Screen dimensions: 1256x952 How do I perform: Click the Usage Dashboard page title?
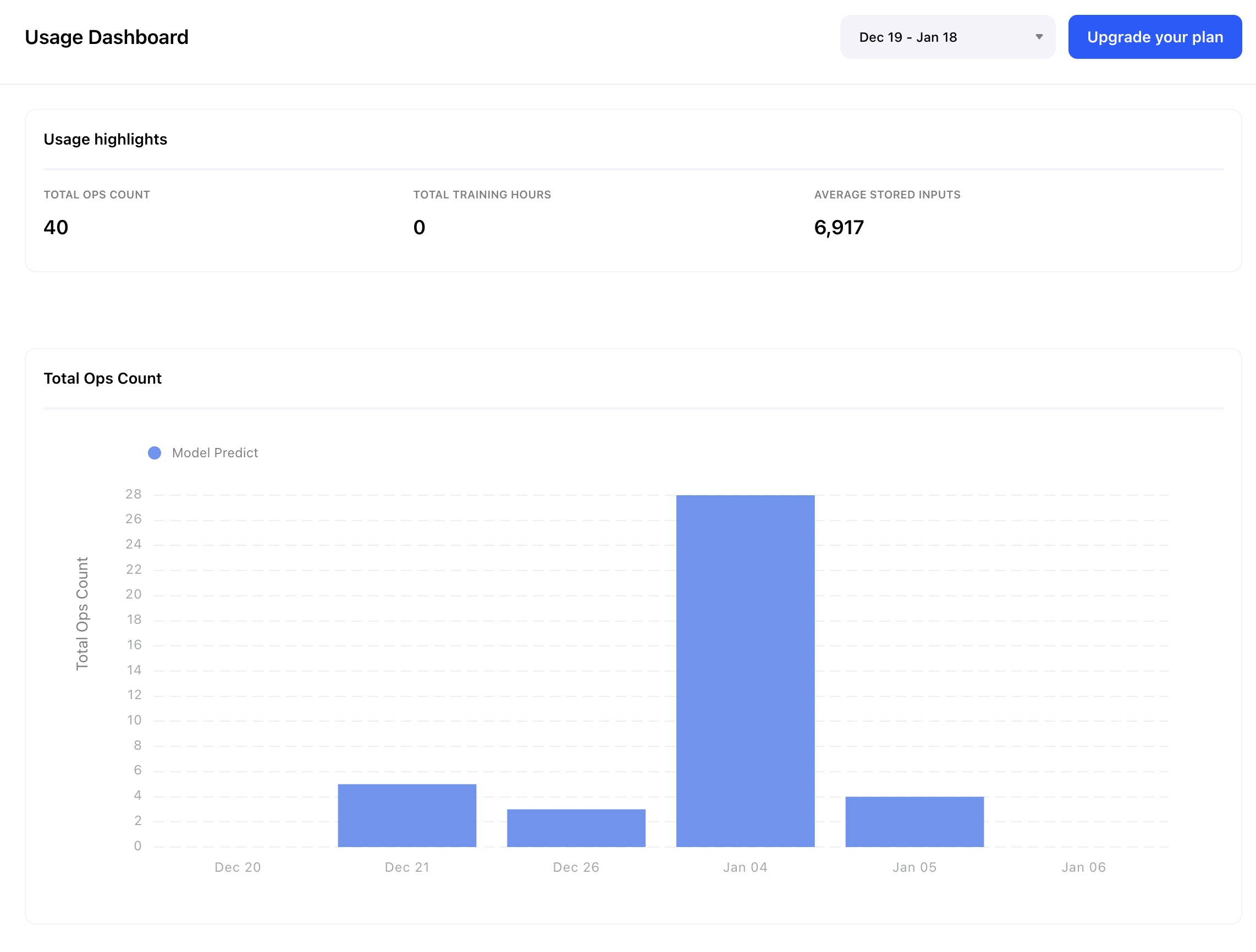coord(107,37)
